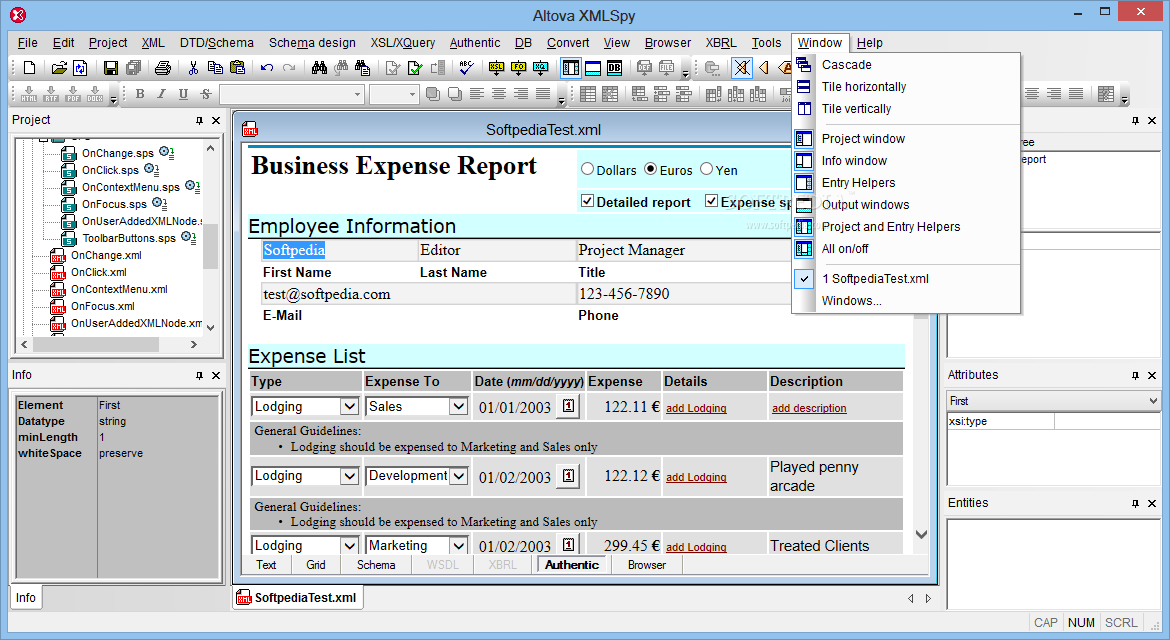
Task: Click the Project panel vertical scrollbar thumb
Action: [x=210, y=246]
